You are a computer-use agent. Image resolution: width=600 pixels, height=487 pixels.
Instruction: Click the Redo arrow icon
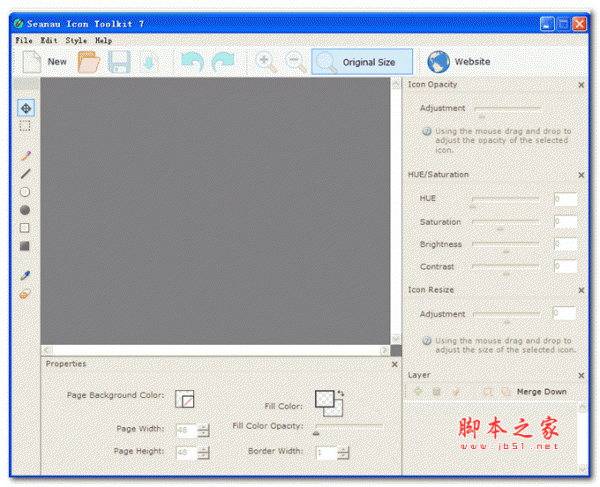point(223,62)
